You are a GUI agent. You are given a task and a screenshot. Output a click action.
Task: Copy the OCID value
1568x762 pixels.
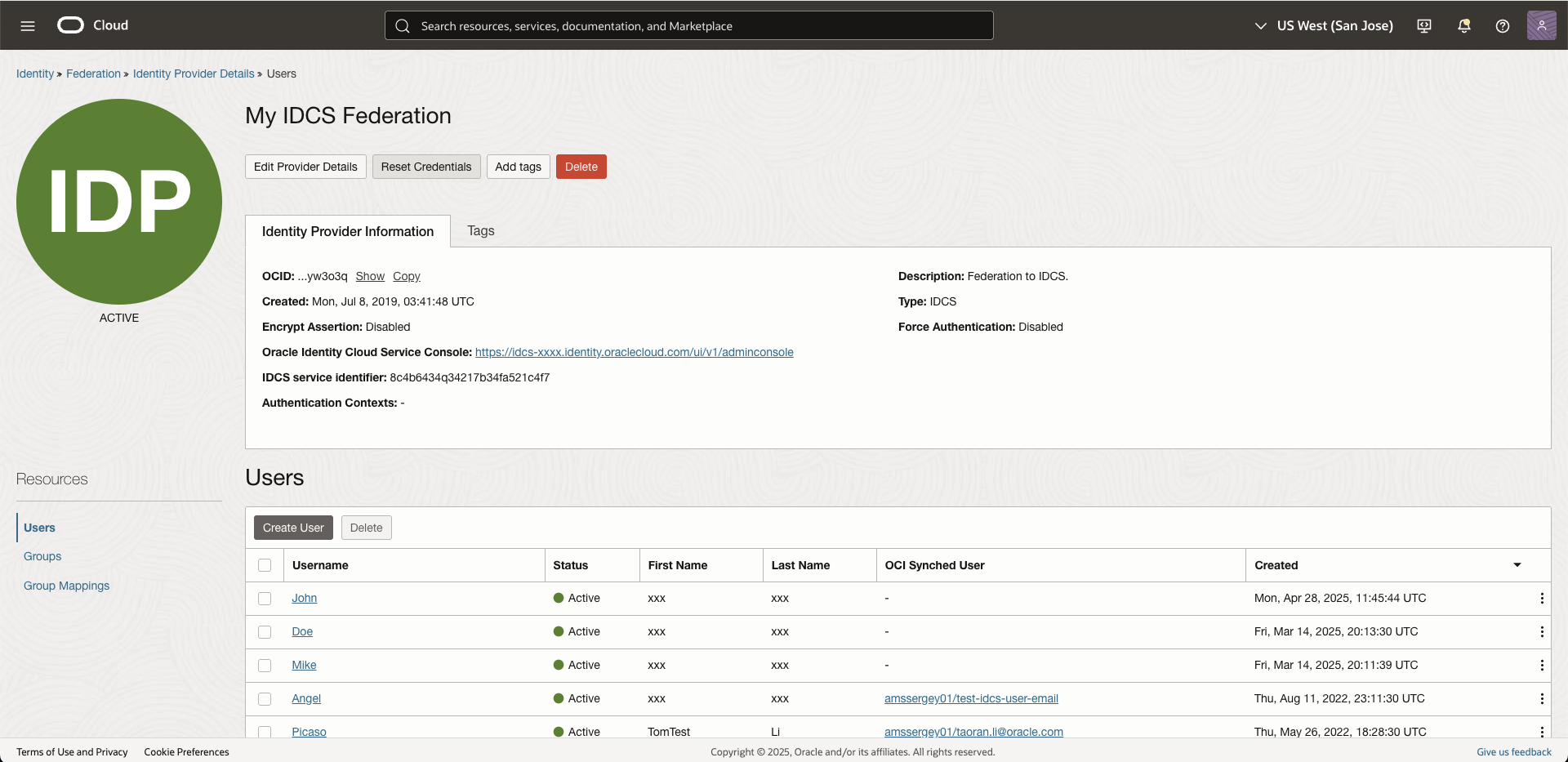(406, 276)
